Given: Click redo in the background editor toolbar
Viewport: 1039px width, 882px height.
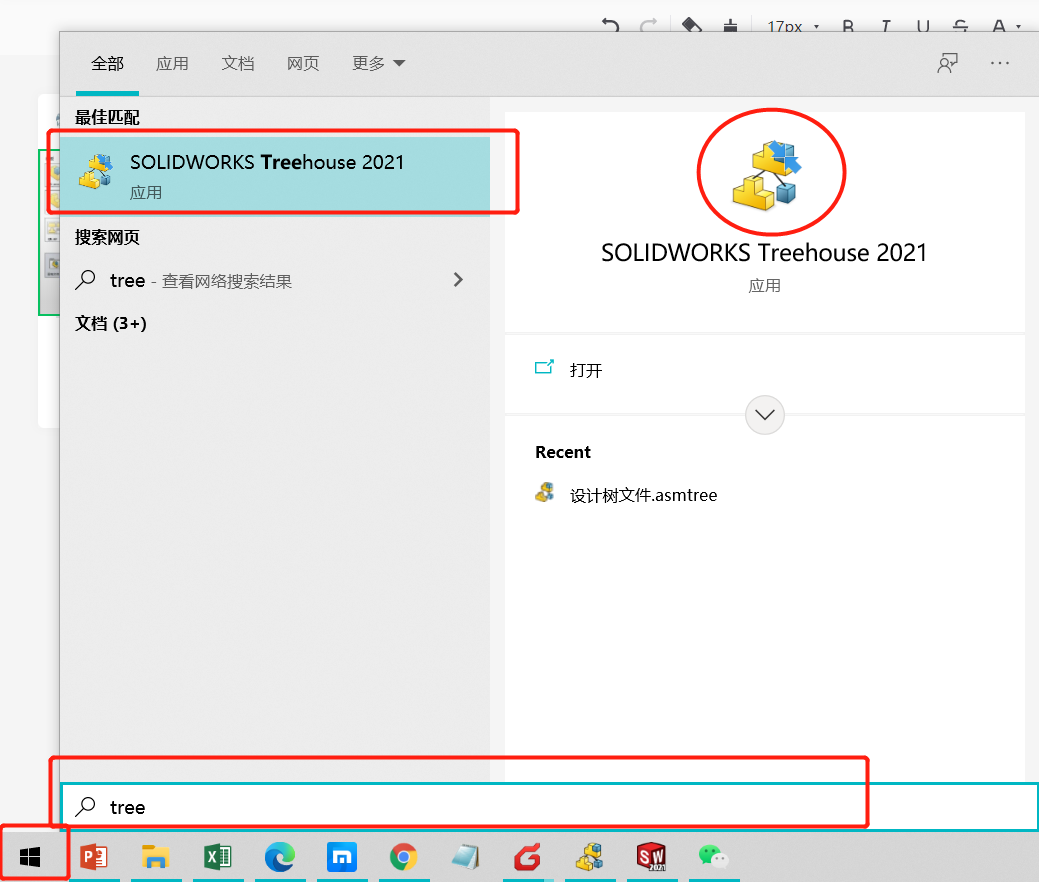Looking at the screenshot, I should point(649,26).
